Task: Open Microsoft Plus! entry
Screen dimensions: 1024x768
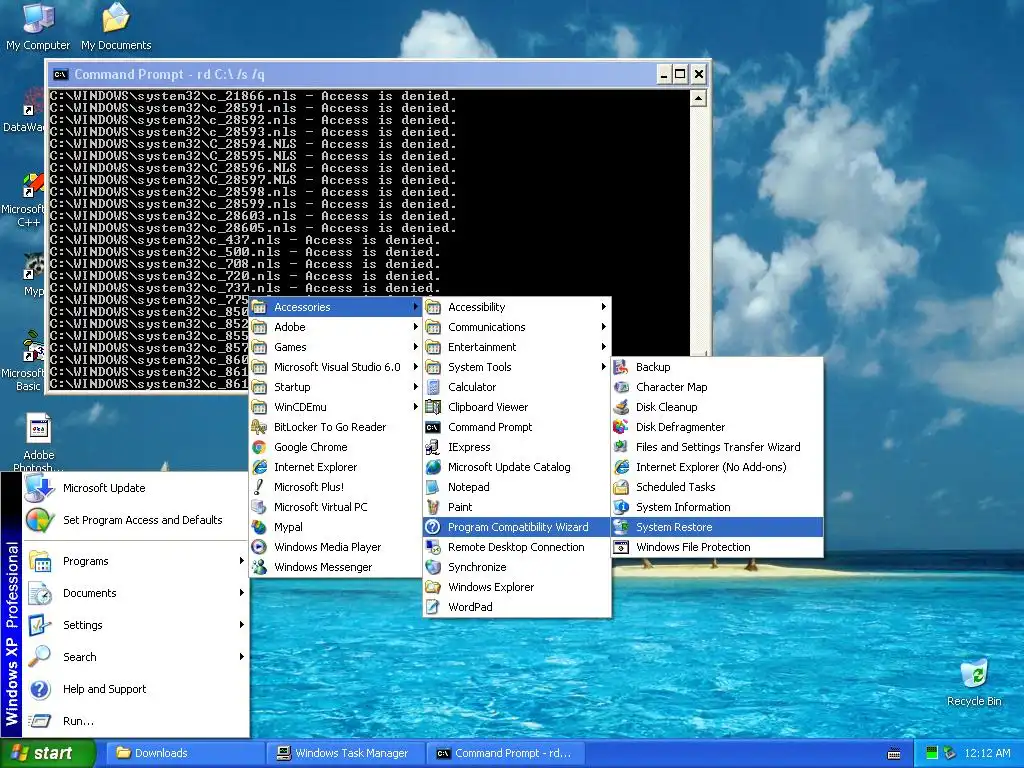Action: pyautogui.click(x=336, y=487)
